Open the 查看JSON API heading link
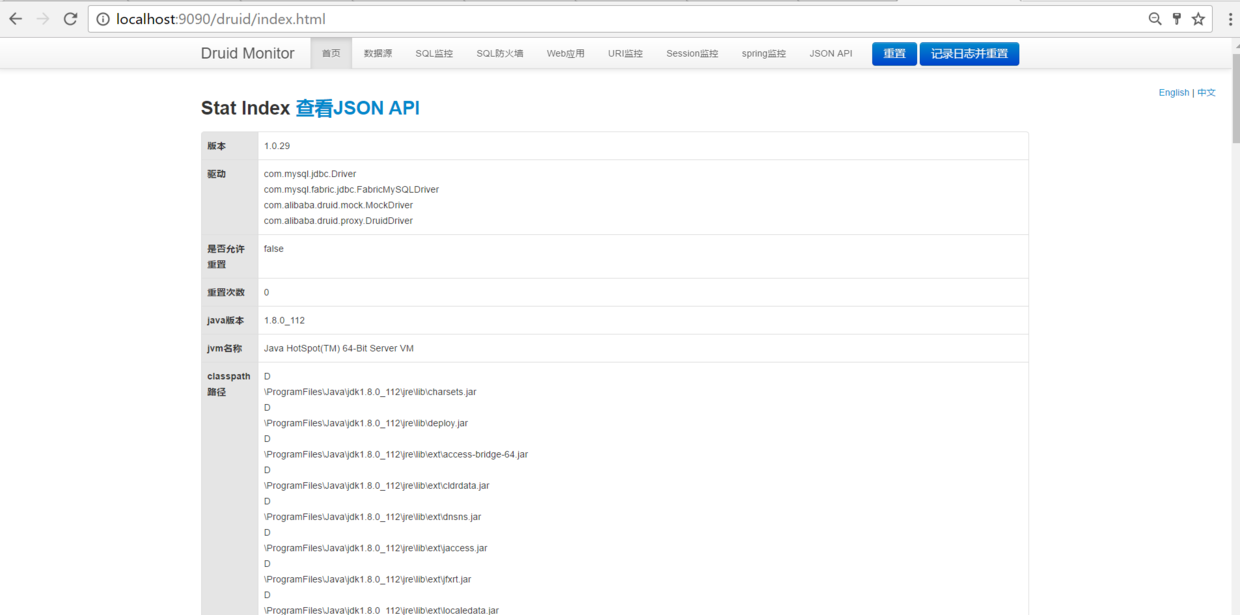Image resolution: width=1240 pixels, height=615 pixels. tap(357, 108)
